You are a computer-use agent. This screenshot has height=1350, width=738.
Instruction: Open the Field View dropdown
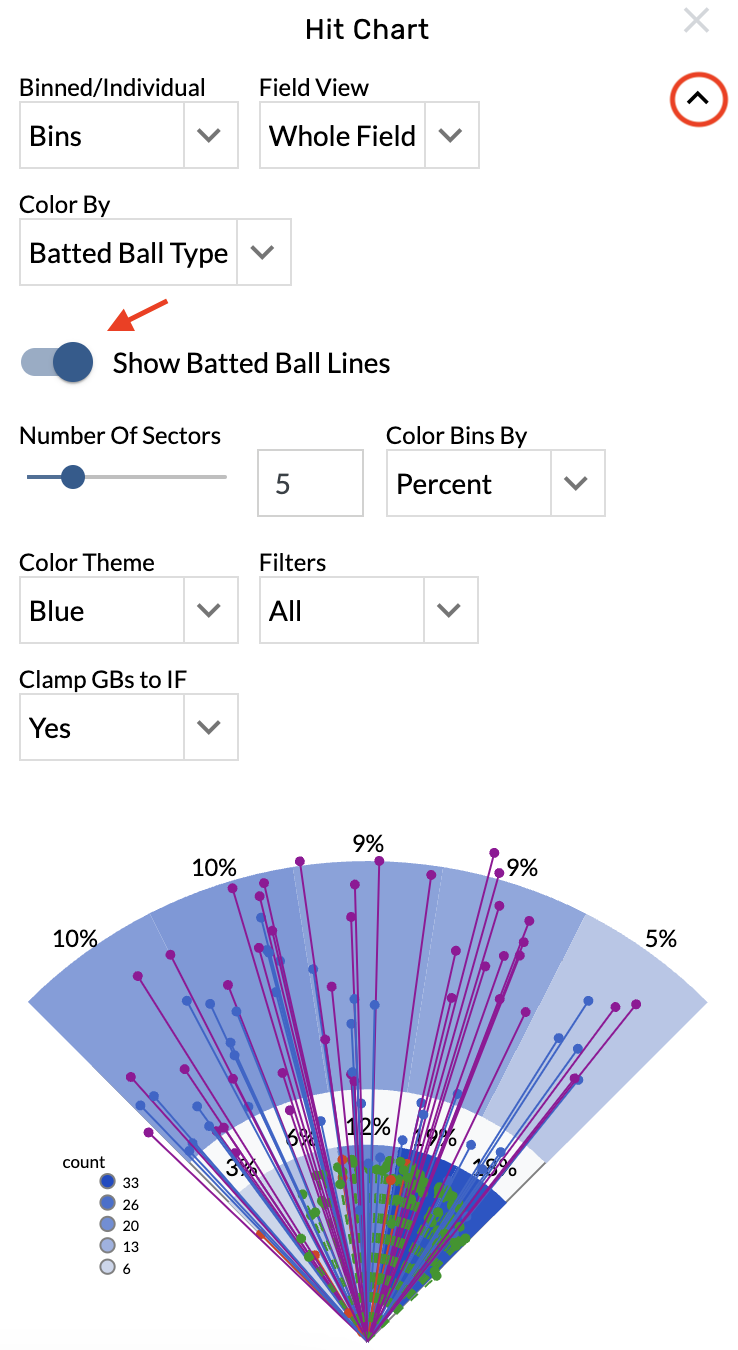(368, 135)
